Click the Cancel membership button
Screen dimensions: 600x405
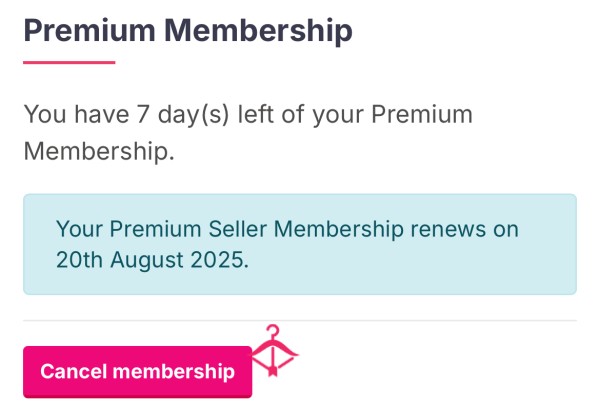(x=137, y=372)
